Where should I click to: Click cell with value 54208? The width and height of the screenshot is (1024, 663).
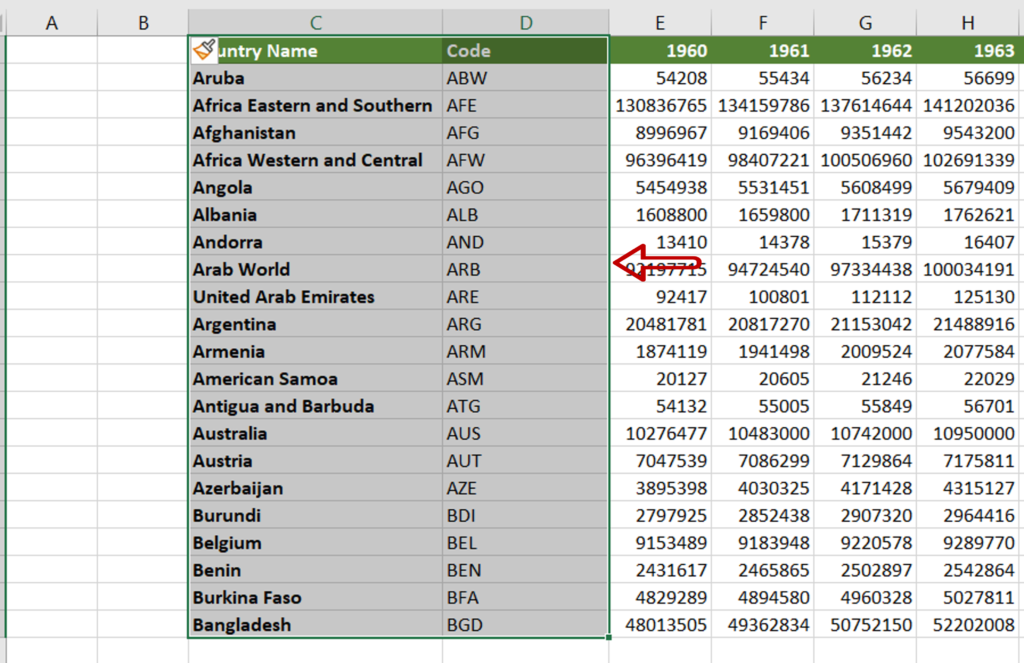pos(660,78)
